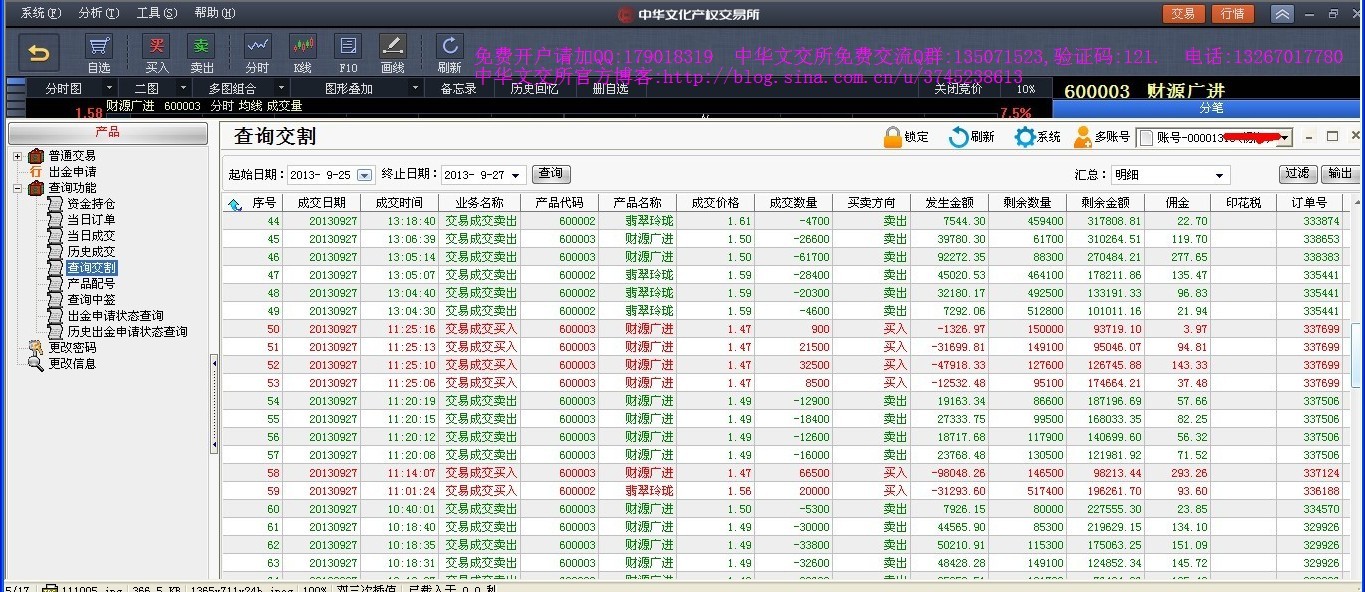
Task: Open the 系统(F) menu
Action: (x=41, y=13)
